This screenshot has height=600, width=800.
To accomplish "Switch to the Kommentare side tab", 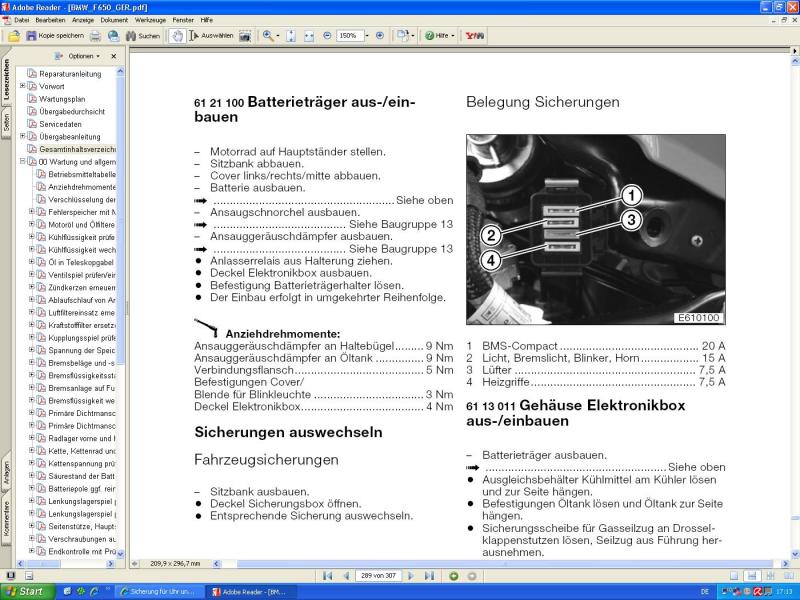I will pos(6,518).
